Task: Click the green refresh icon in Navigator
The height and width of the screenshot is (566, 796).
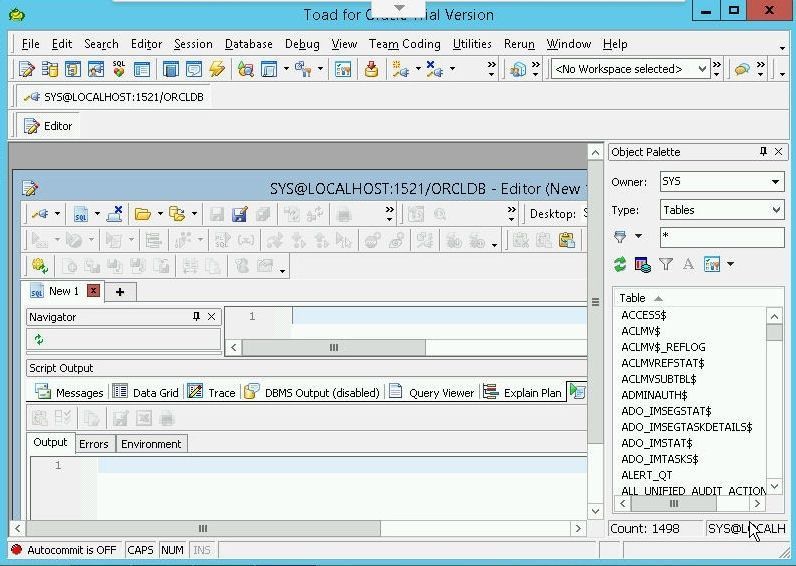Action: (39, 339)
